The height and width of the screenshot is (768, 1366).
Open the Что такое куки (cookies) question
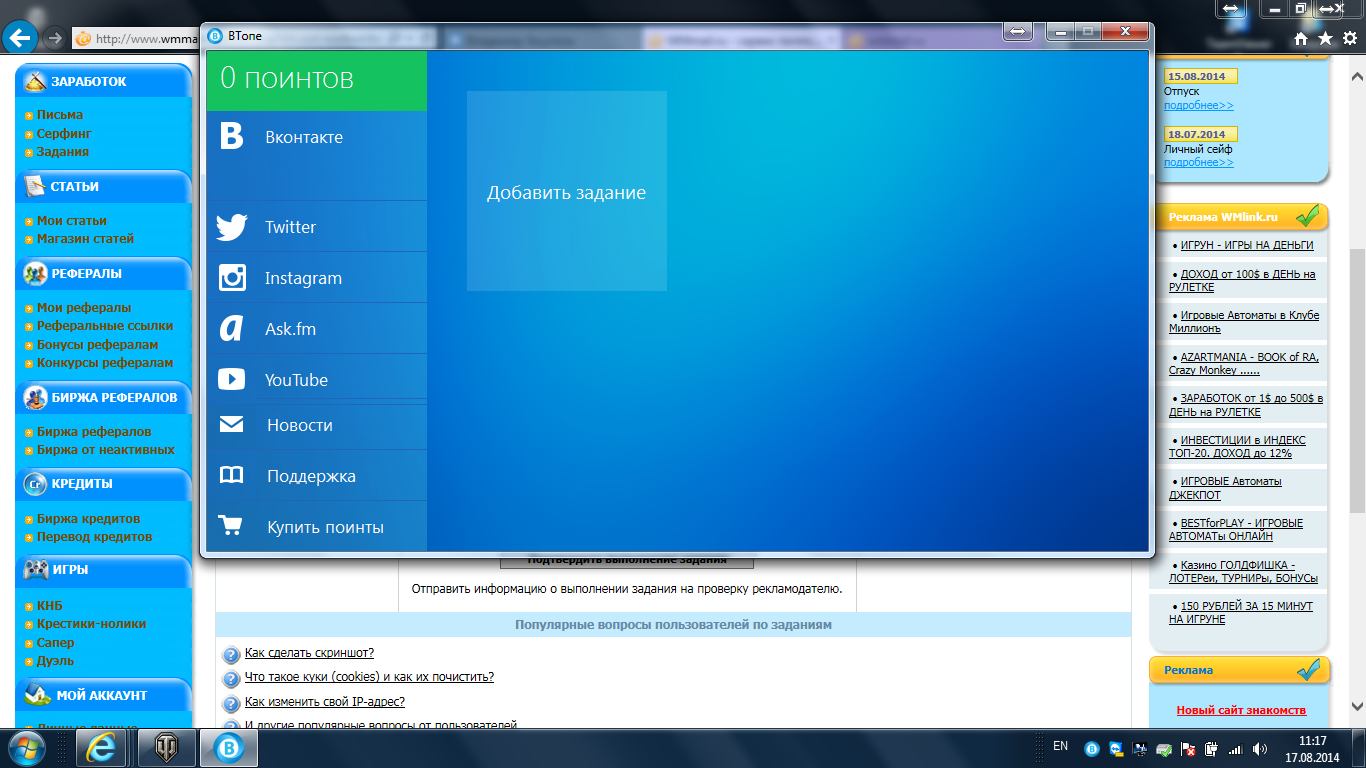pyautogui.click(x=369, y=677)
